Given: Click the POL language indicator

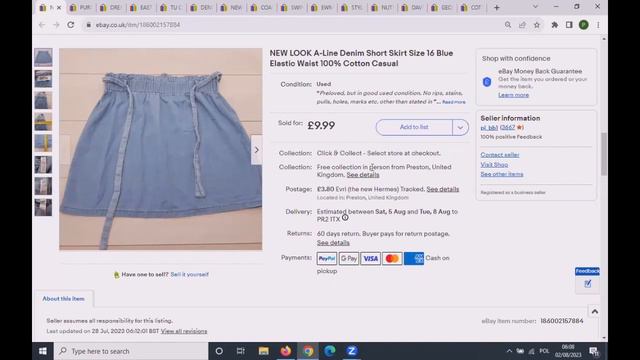Looking at the screenshot, I should coord(544,351).
